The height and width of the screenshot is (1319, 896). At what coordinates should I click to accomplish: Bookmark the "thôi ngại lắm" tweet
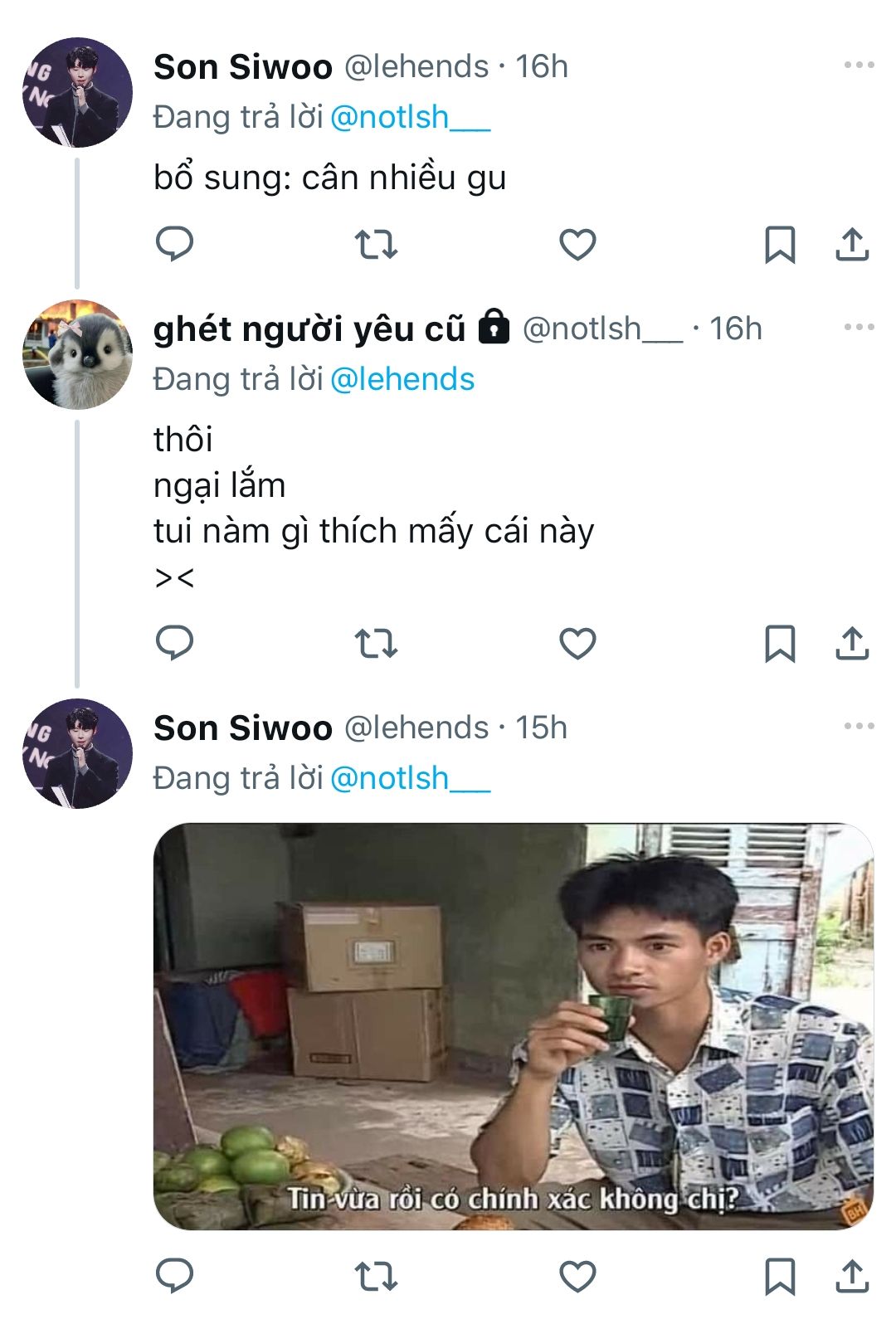point(779,644)
